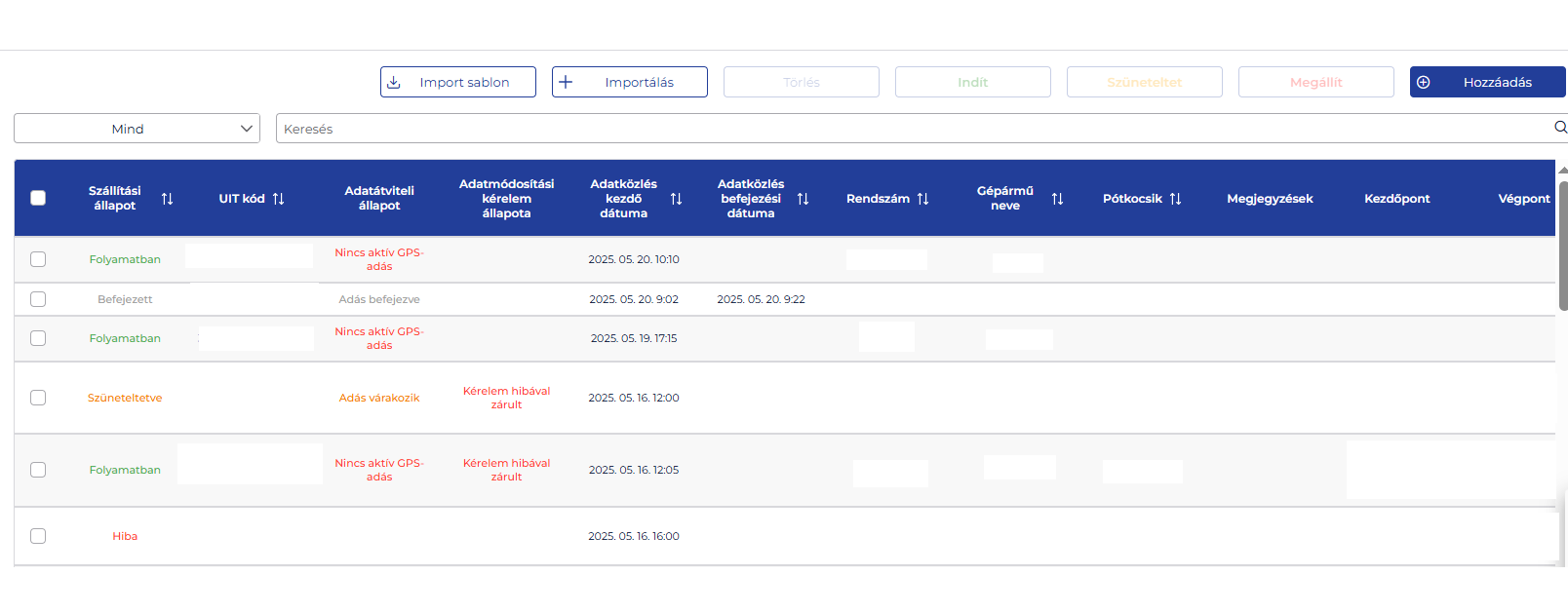Sort by Pótkocsik column arrows
The image size is (1568, 613).
click(x=1175, y=199)
